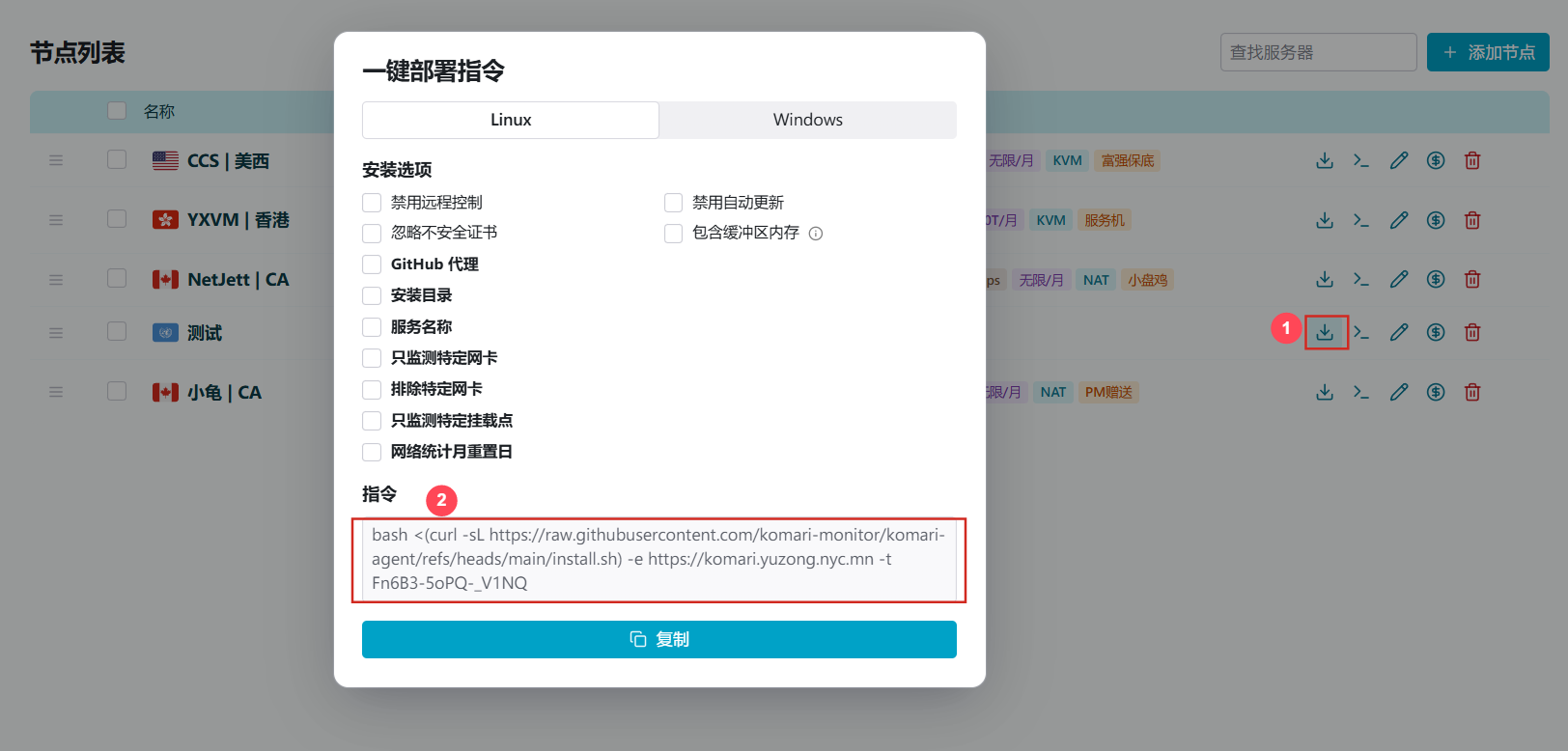Image resolution: width=1568 pixels, height=751 pixels.
Task: Click the 添加节点 button
Action: [x=1488, y=52]
